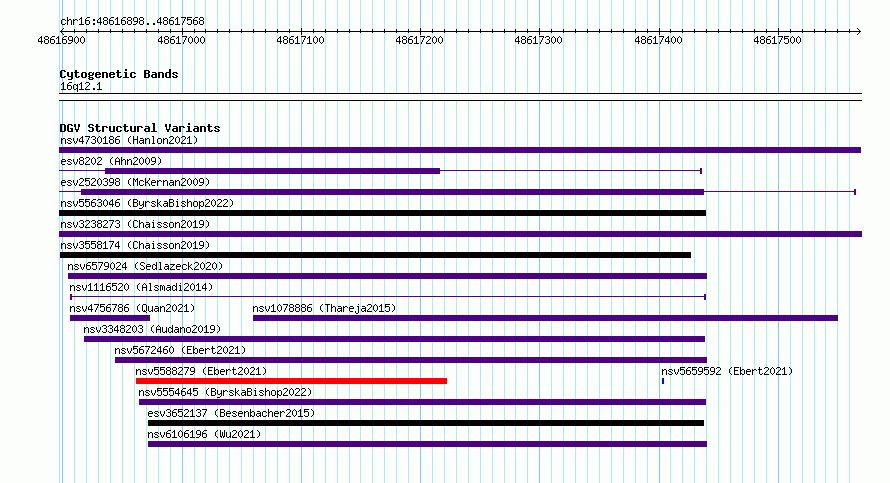Click ruler position 48617500
The width and height of the screenshot is (890, 483).
tap(778, 40)
